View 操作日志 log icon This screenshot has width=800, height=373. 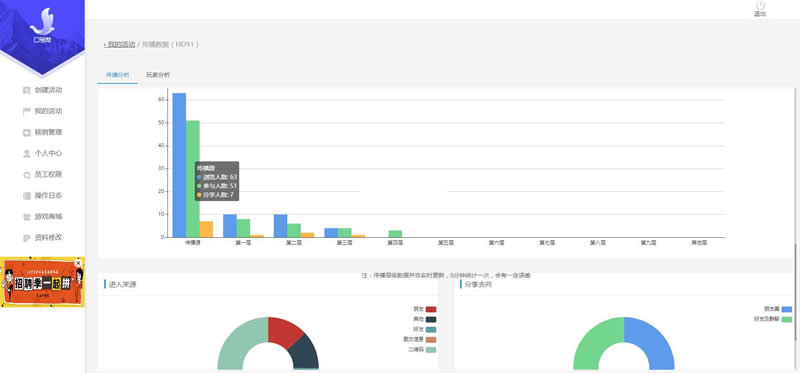coord(27,195)
